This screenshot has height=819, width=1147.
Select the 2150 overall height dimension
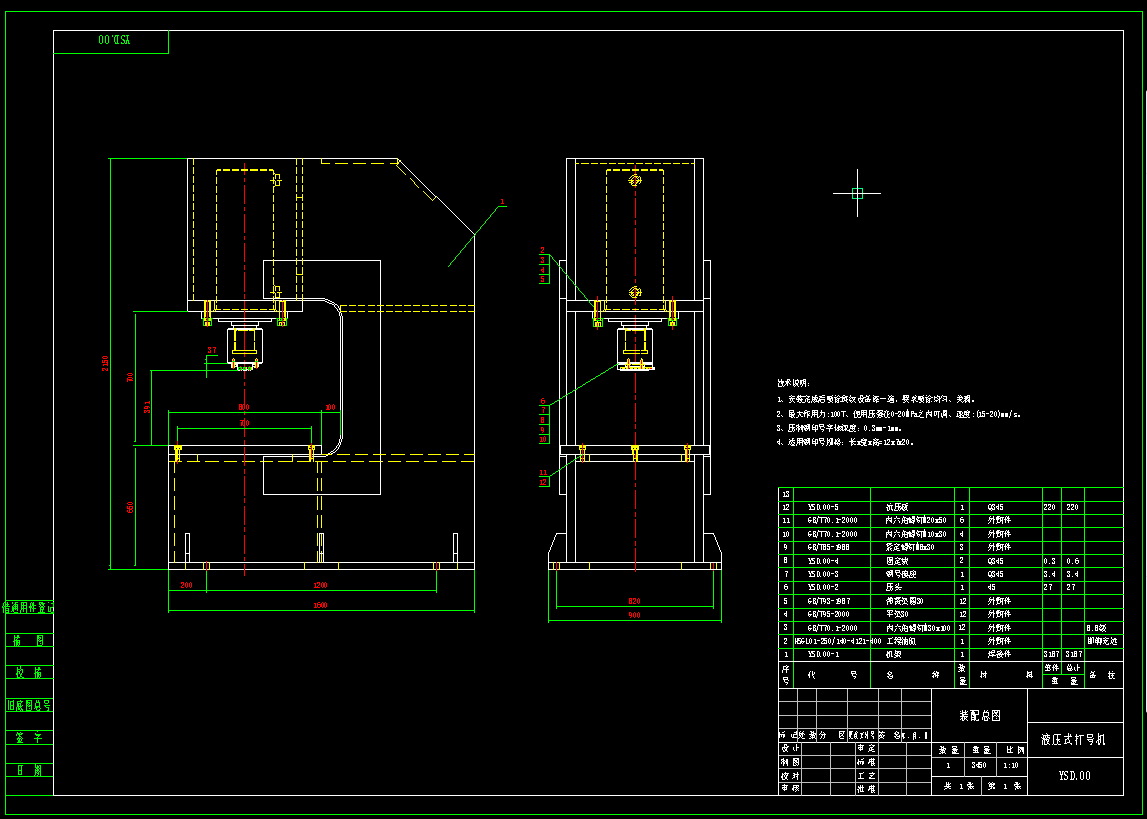click(x=107, y=364)
